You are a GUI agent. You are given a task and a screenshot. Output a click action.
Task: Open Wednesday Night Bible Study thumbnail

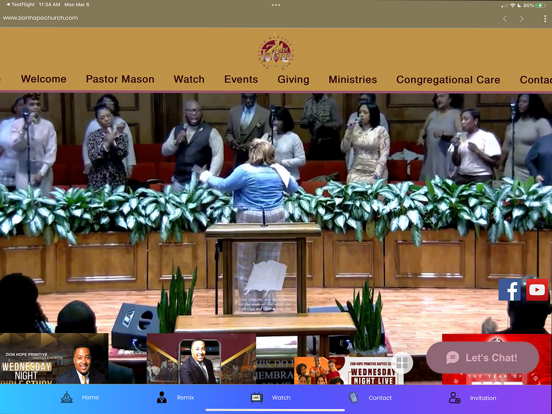(54, 358)
